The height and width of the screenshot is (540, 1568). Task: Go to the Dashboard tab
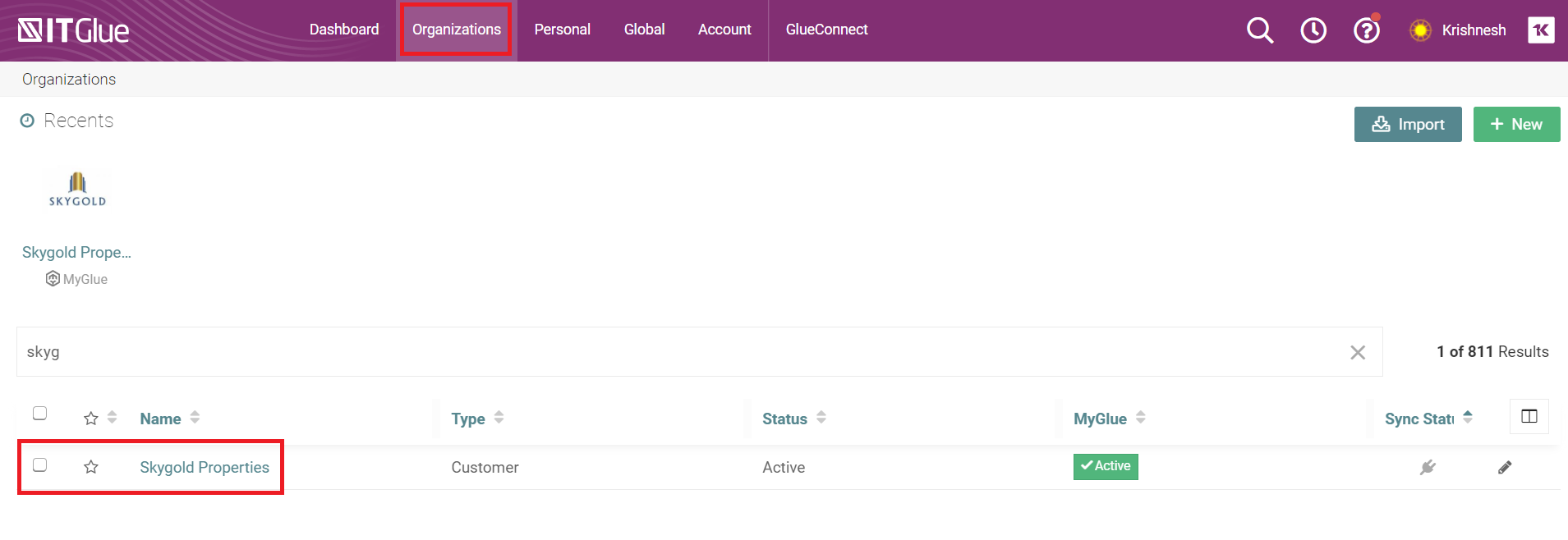[x=344, y=30]
